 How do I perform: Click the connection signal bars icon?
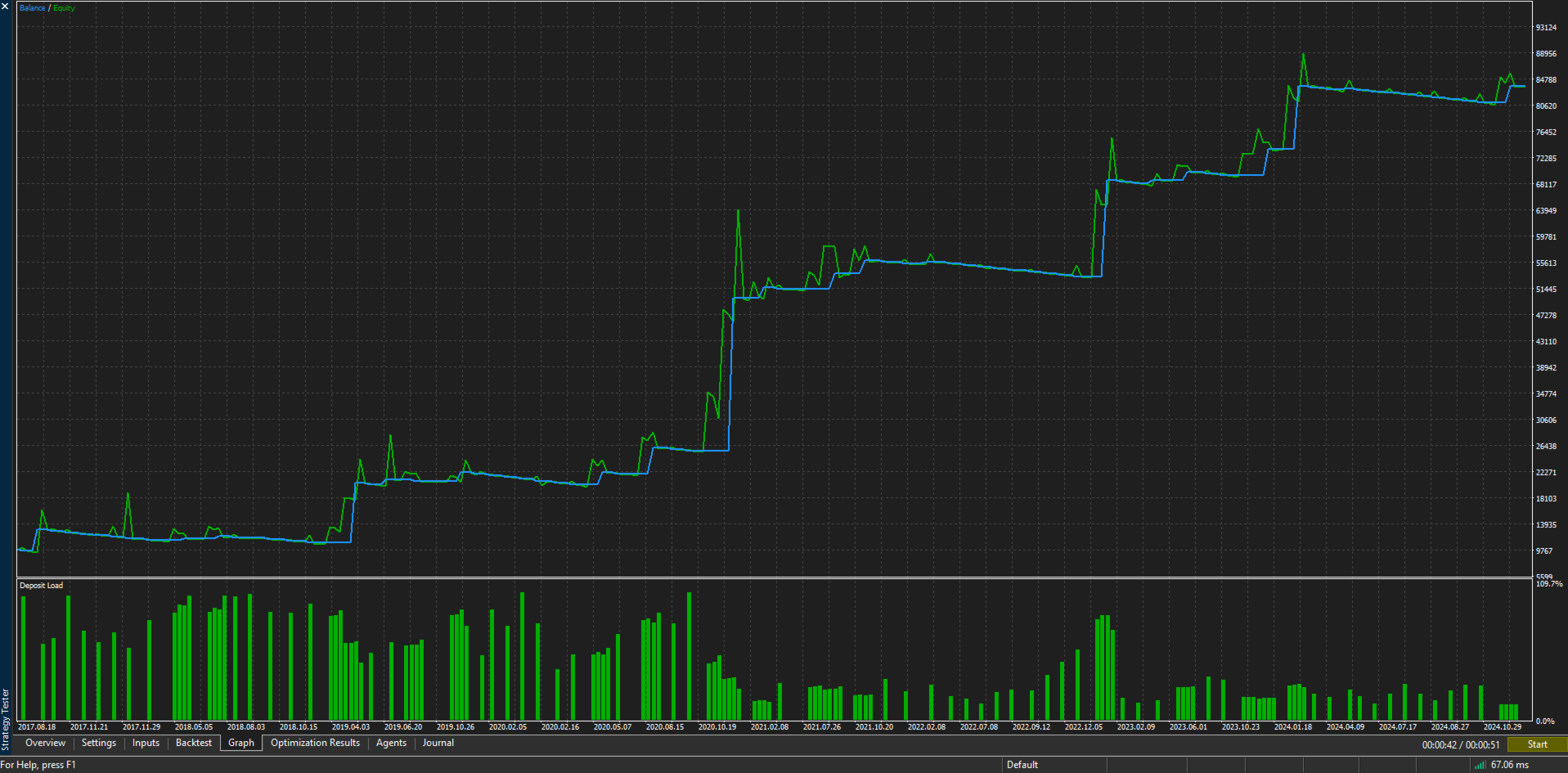point(1480,766)
